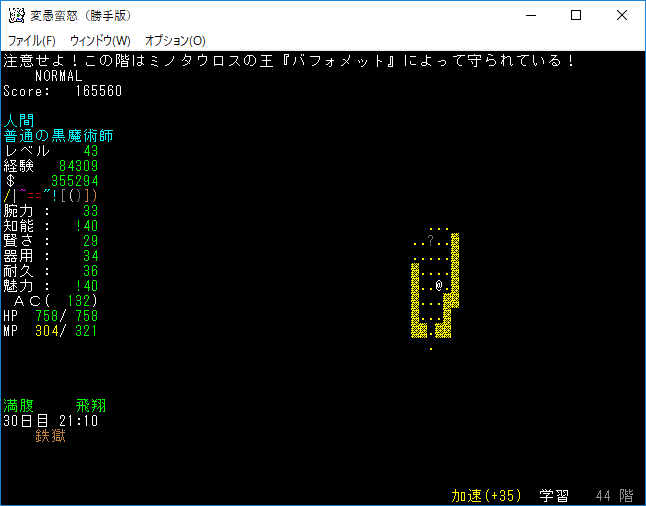Click the 学習 status in the bottom bar

(554, 496)
